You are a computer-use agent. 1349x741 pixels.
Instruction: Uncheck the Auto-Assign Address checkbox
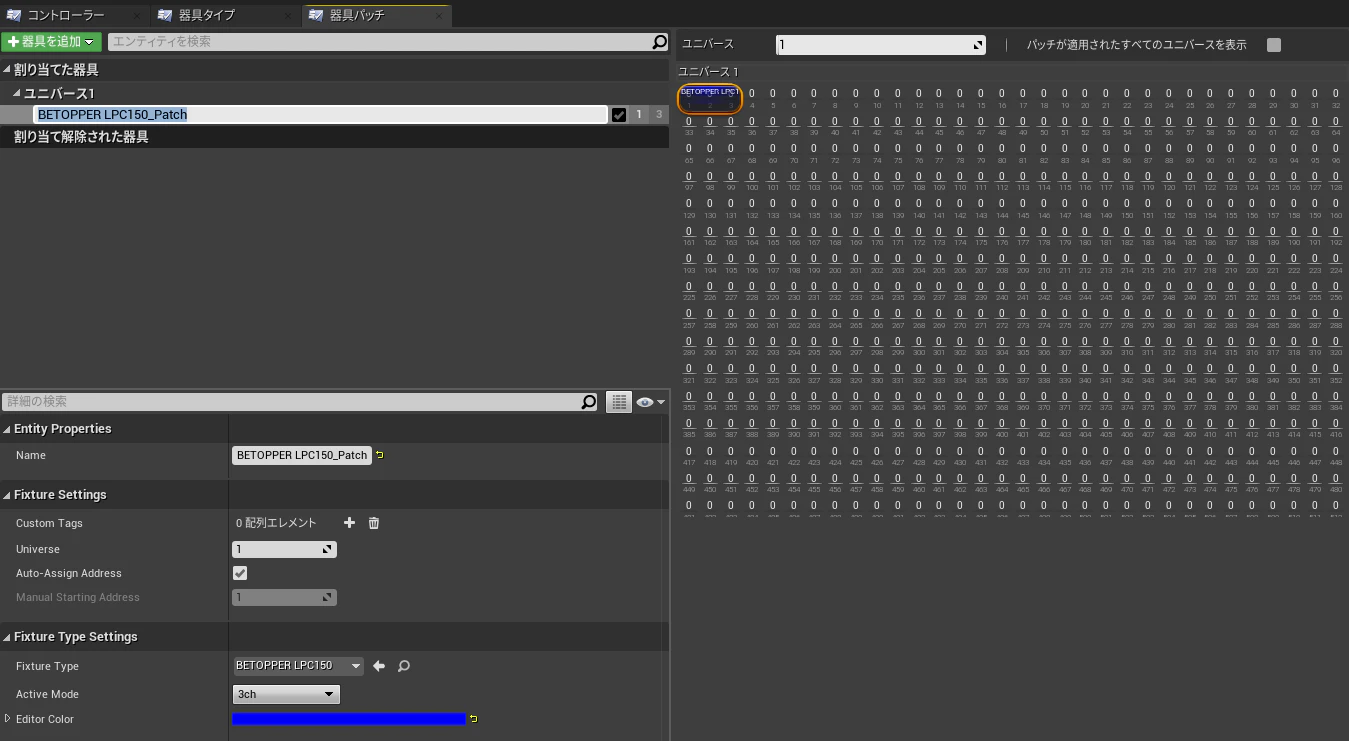(240, 573)
